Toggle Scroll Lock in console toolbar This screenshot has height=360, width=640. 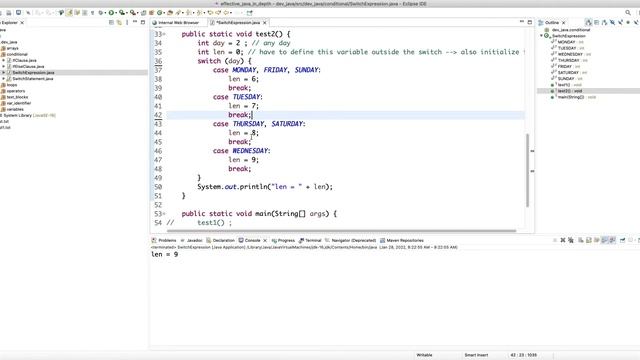pyautogui.click(x=589, y=240)
